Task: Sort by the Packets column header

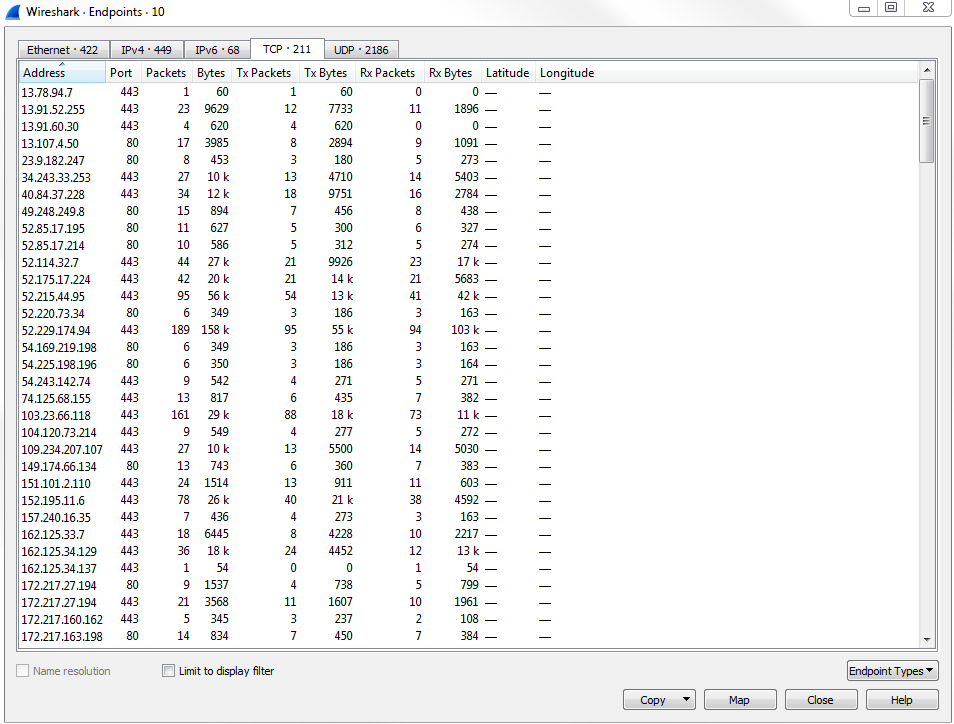Action: tap(167, 72)
